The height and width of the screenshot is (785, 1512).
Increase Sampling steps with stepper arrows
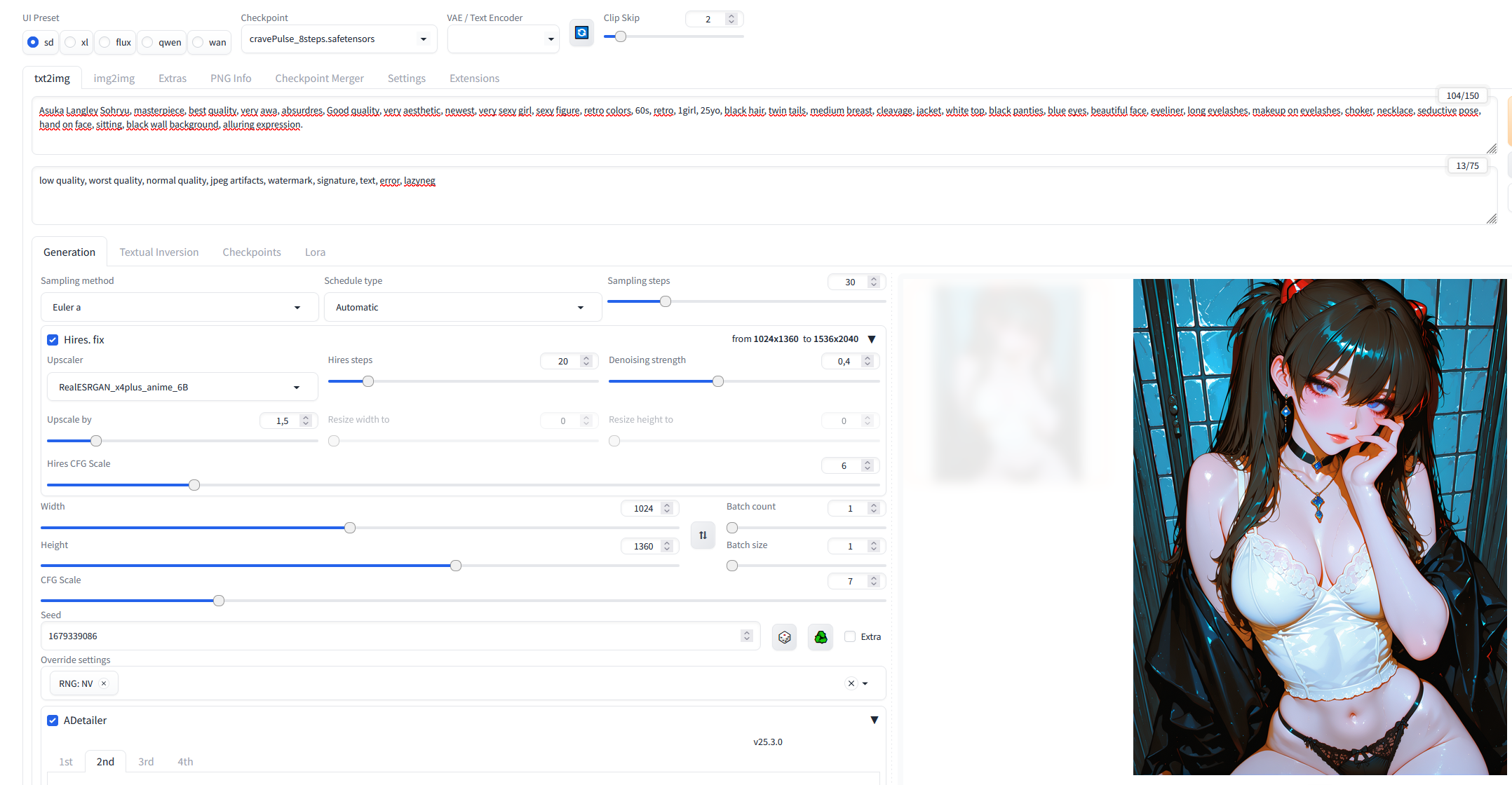874,279
